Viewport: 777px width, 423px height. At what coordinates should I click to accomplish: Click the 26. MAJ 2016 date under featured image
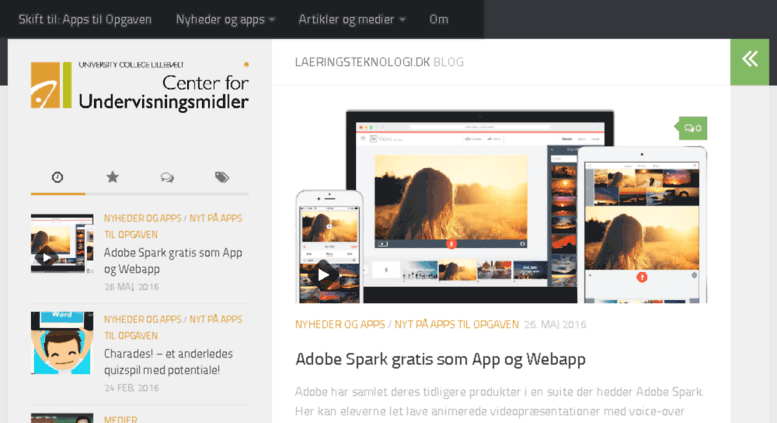click(555, 324)
